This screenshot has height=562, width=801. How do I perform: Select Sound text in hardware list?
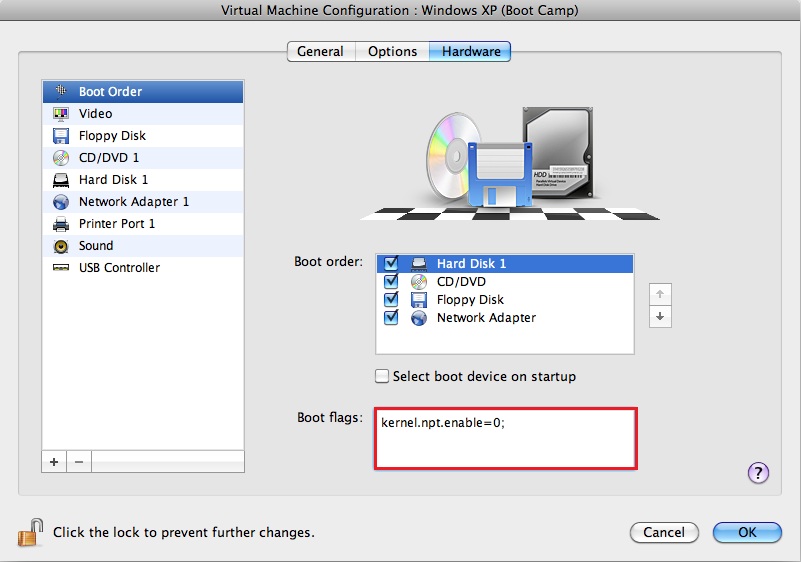96,246
